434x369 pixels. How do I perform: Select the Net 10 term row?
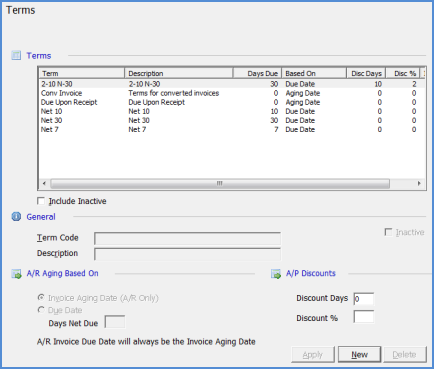[232, 111]
